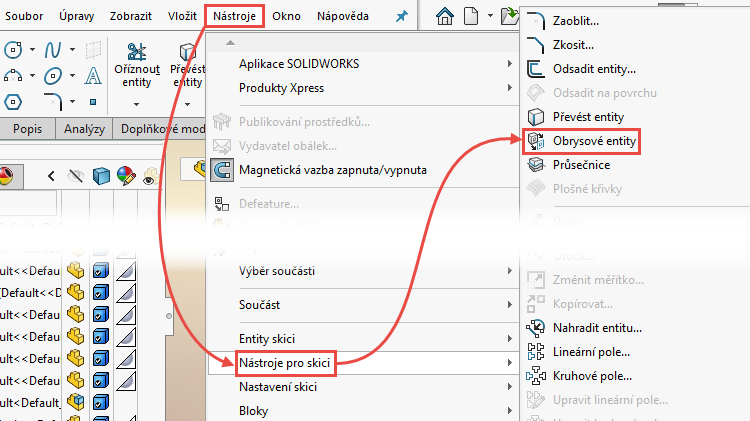This screenshot has width=750, height=421.
Task: Collapse panel with left chevron arrow
Action: click(x=51, y=176)
